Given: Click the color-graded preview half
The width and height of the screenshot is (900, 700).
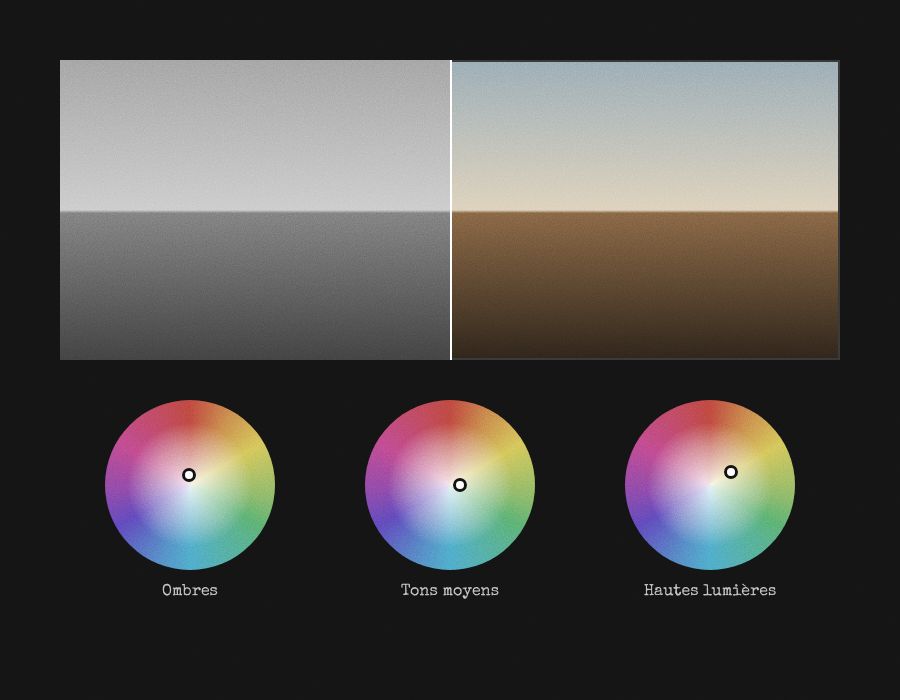Looking at the screenshot, I should 646,210.
